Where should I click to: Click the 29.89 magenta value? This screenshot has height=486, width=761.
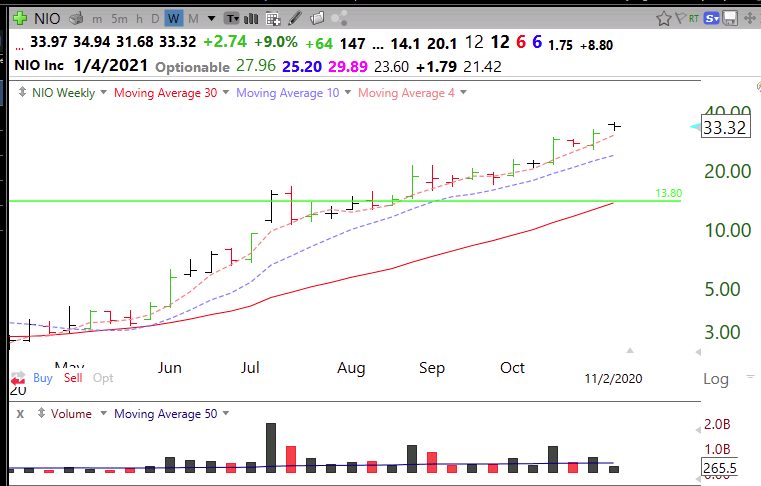click(x=347, y=67)
